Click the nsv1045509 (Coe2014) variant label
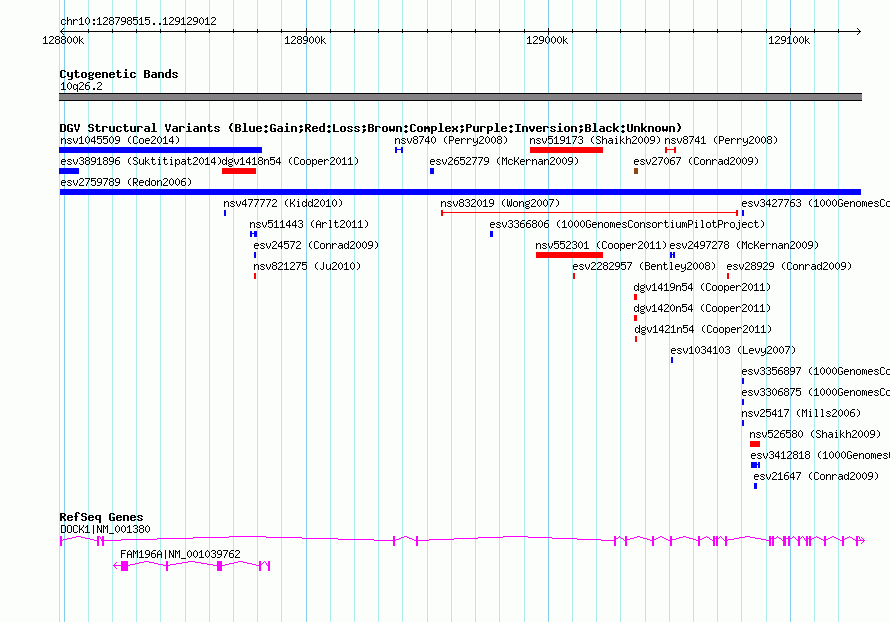 tap(120, 140)
